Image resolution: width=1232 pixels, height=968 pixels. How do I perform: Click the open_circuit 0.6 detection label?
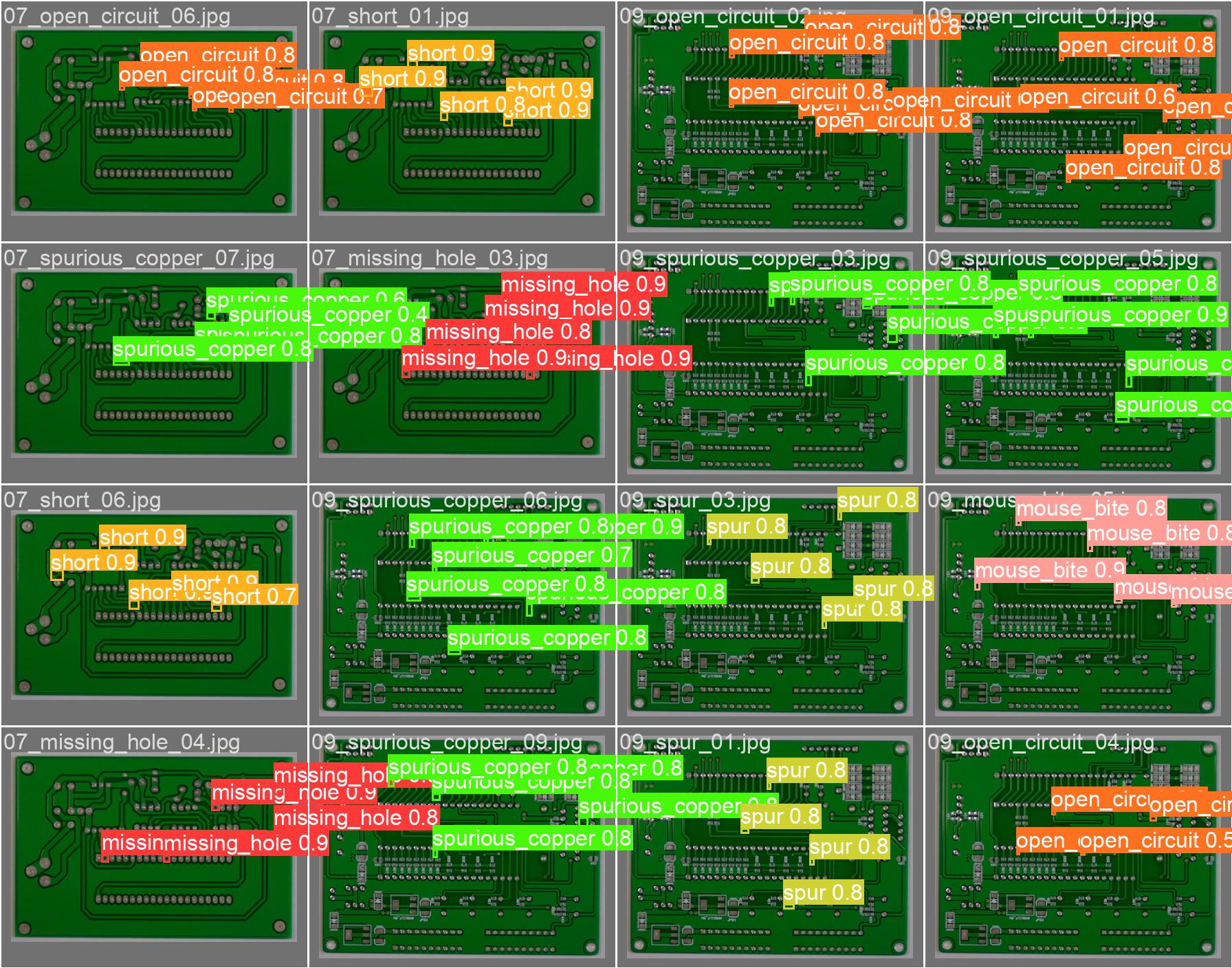tap(1097, 97)
